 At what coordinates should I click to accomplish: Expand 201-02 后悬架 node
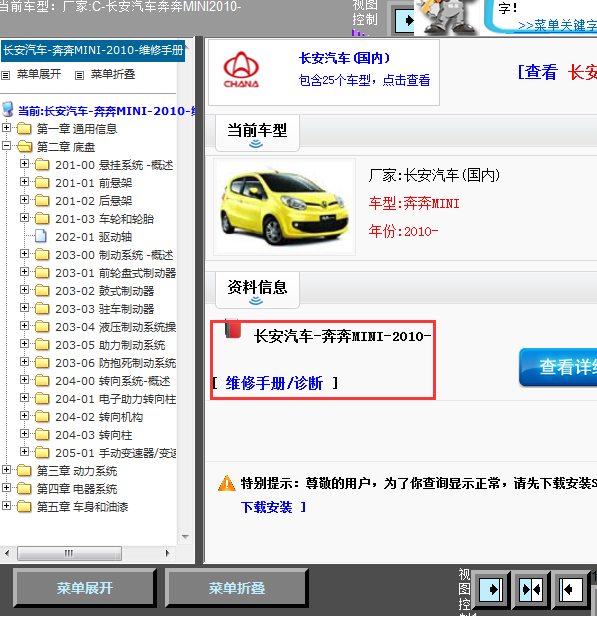[x=24, y=199]
